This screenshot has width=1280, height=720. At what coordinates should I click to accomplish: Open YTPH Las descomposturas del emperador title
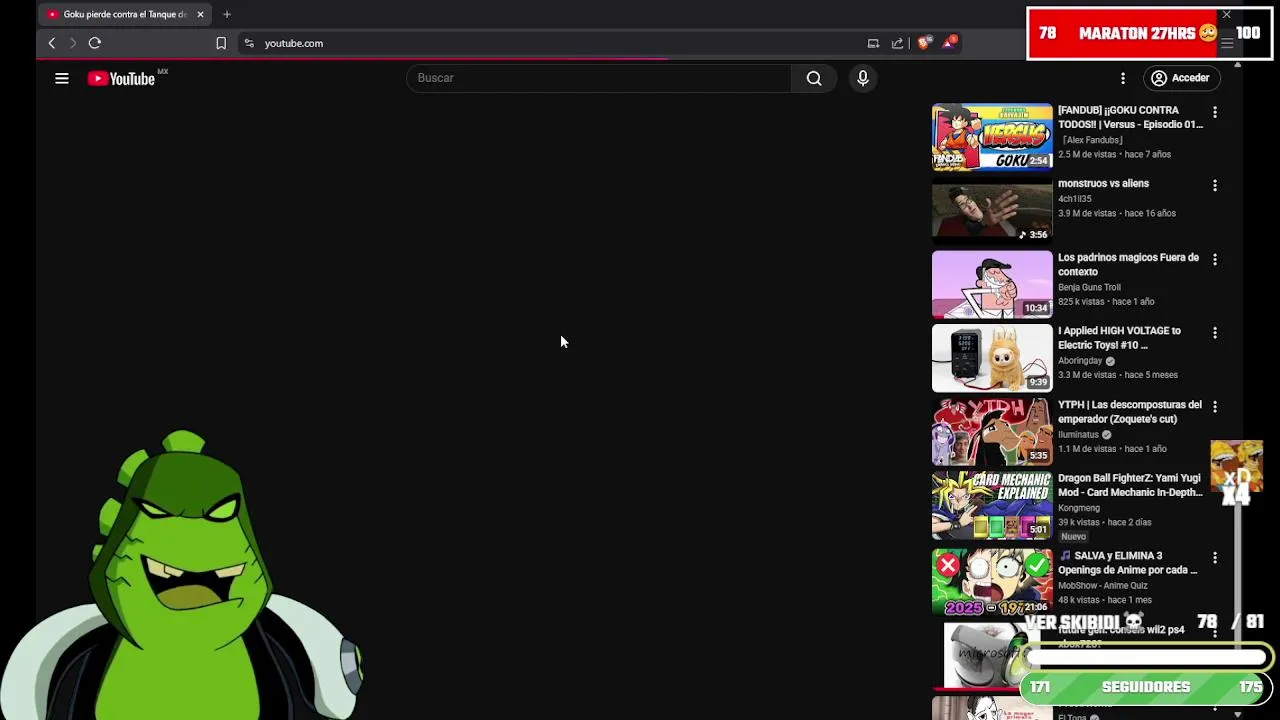click(1130, 412)
